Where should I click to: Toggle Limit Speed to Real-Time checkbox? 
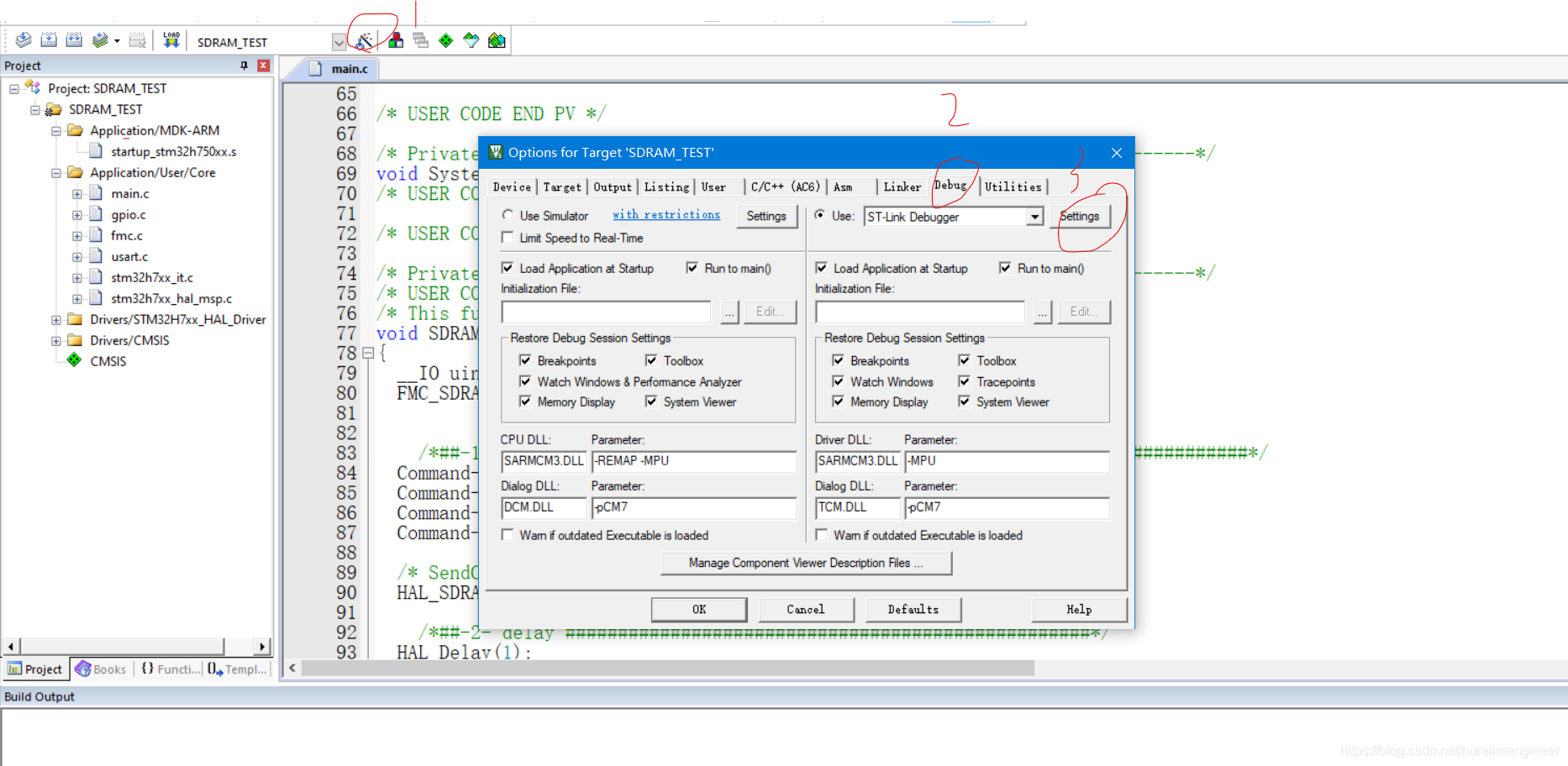pyautogui.click(x=508, y=238)
